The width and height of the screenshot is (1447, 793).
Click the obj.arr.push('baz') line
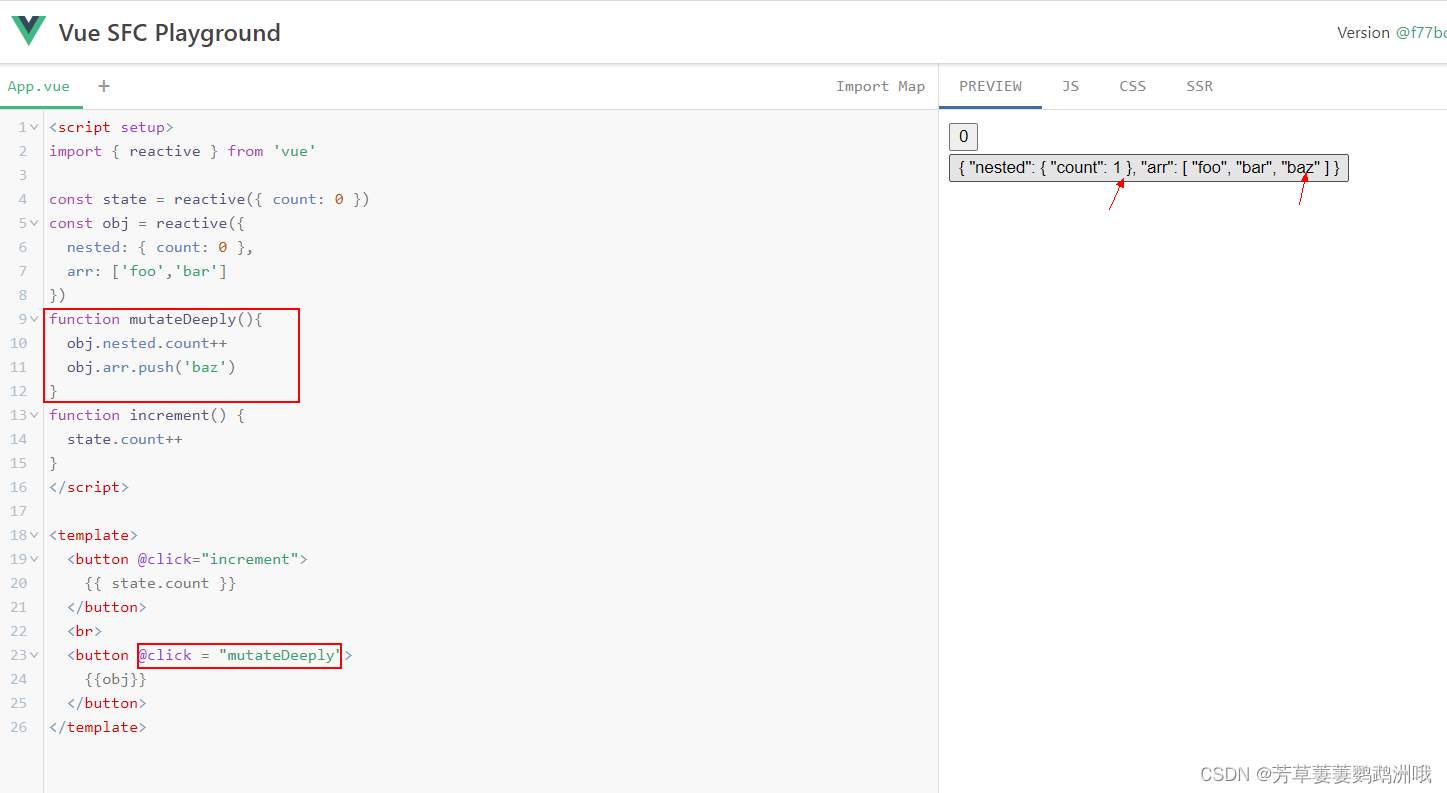pyautogui.click(x=151, y=367)
